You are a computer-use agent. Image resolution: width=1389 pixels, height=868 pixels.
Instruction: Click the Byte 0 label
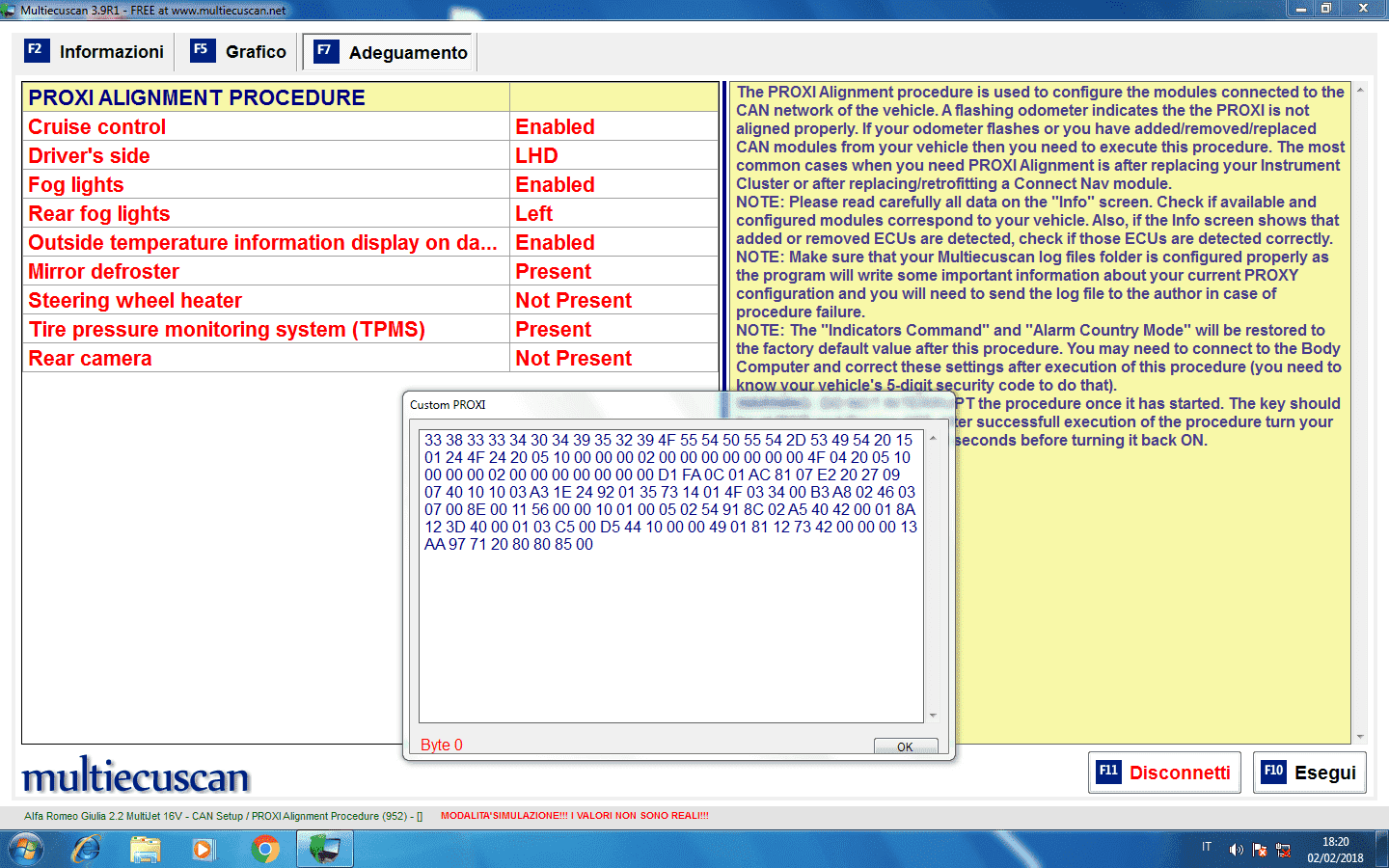pos(442,745)
